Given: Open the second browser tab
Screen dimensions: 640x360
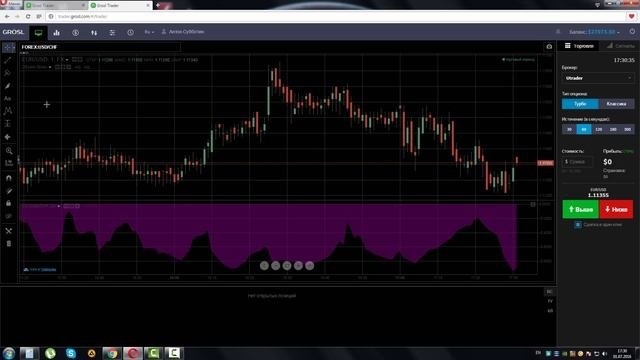Looking at the screenshot, I should [120, 5].
